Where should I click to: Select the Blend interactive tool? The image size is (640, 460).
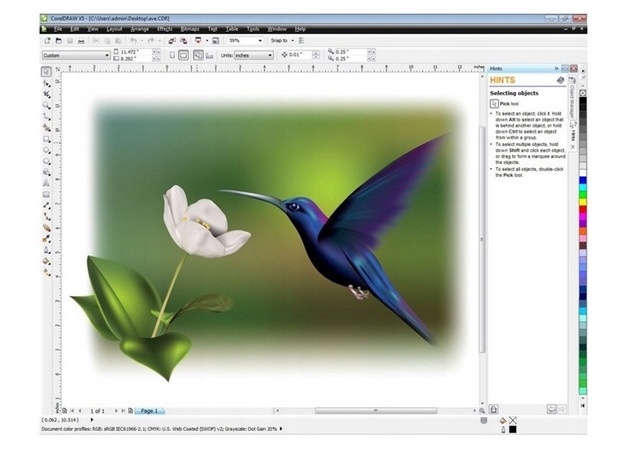(47, 228)
